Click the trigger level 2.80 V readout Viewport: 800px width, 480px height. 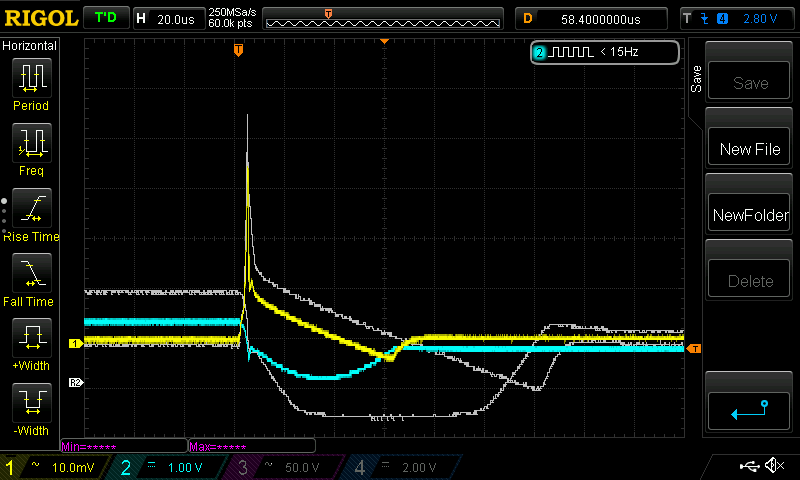760,19
